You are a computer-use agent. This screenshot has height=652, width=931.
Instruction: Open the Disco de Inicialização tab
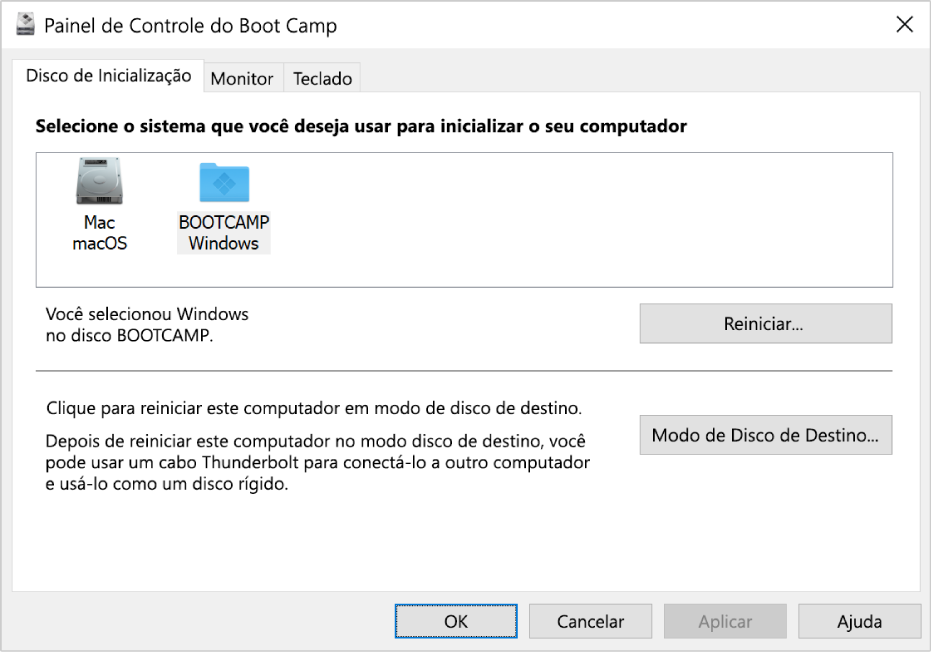109,76
